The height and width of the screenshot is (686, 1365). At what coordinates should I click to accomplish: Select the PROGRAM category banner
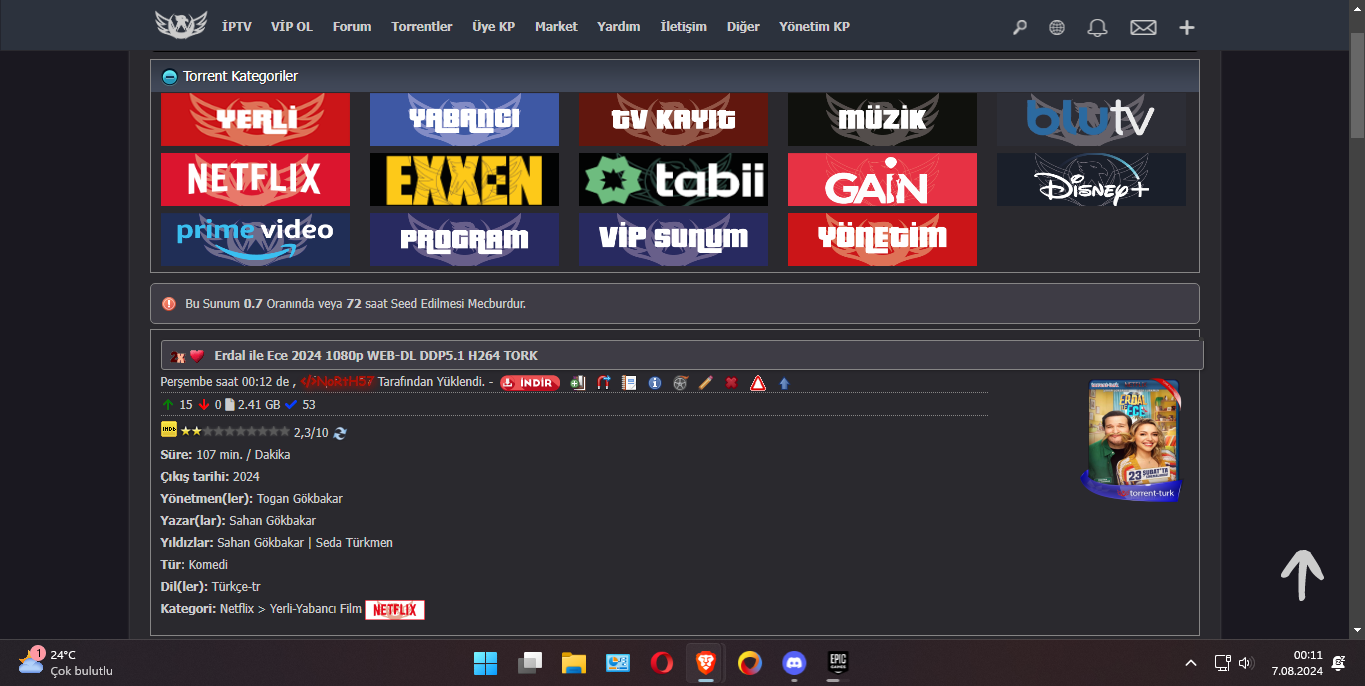click(x=465, y=240)
